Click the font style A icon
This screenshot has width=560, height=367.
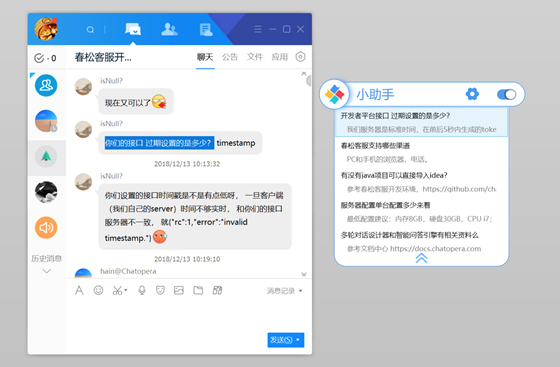tap(79, 290)
